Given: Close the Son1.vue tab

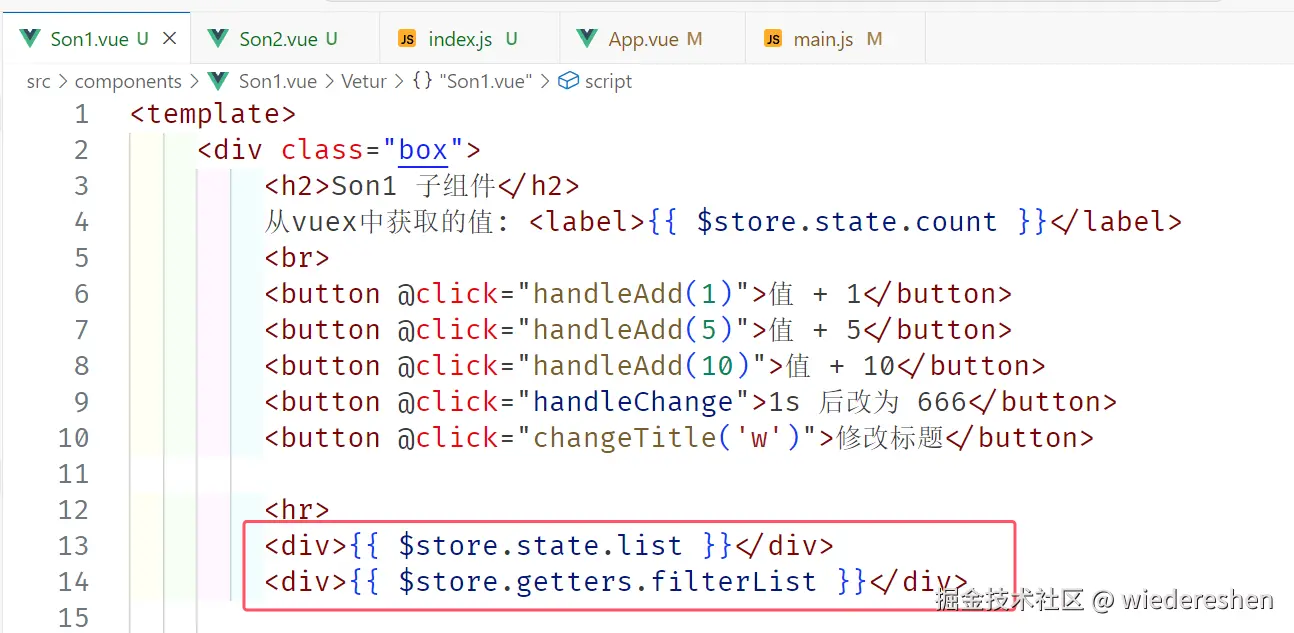Looking at the screenshot, I should pos(168,38).
